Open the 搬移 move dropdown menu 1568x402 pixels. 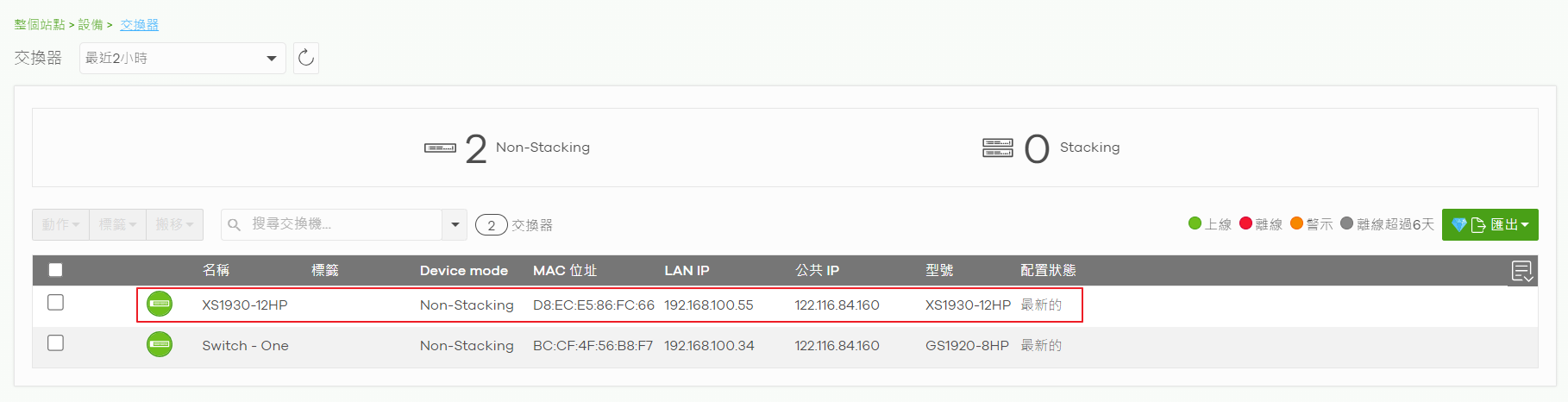174,224
